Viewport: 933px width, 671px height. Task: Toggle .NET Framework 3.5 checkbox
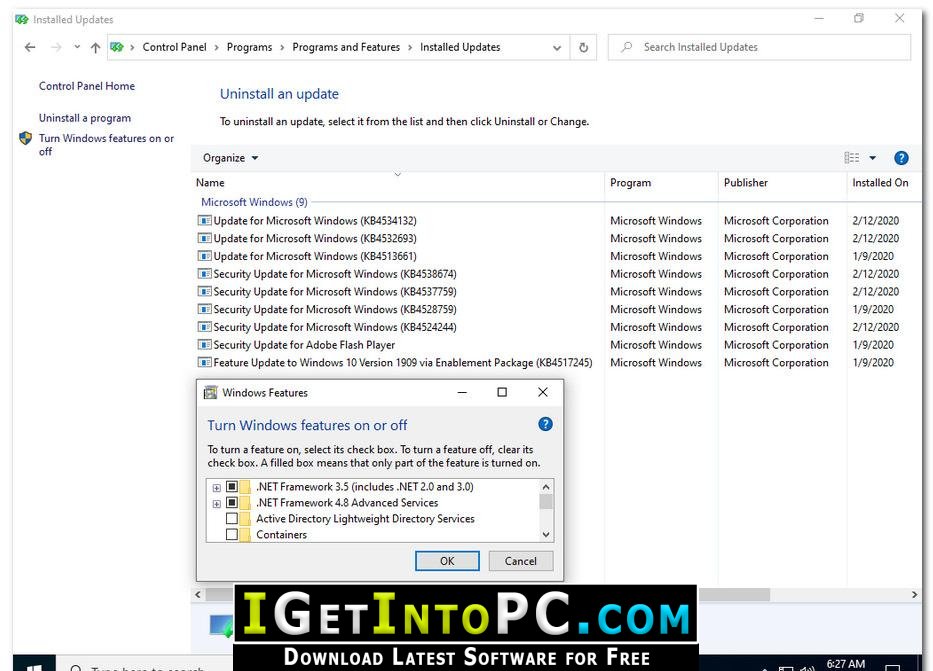tap(231, 487)
